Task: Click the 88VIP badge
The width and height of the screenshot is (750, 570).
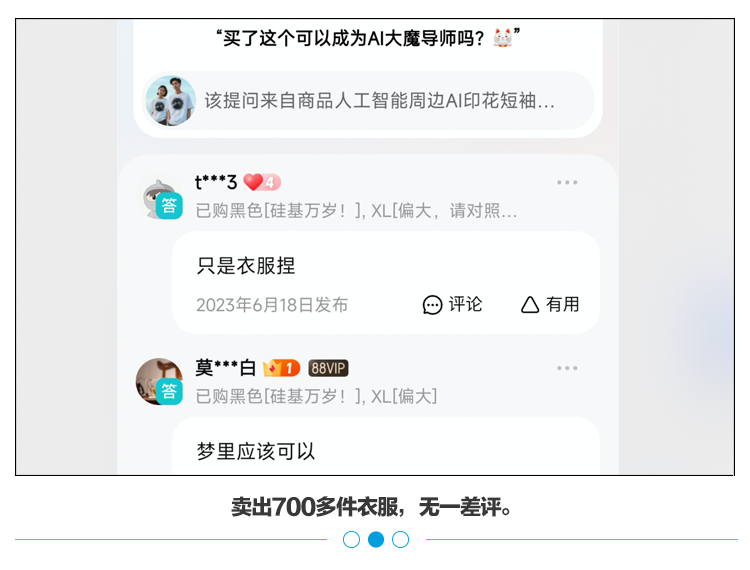Action: point(328,368)
